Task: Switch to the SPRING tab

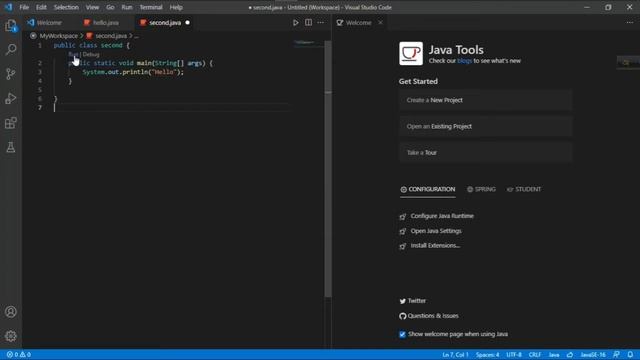Action: [481, 189]
